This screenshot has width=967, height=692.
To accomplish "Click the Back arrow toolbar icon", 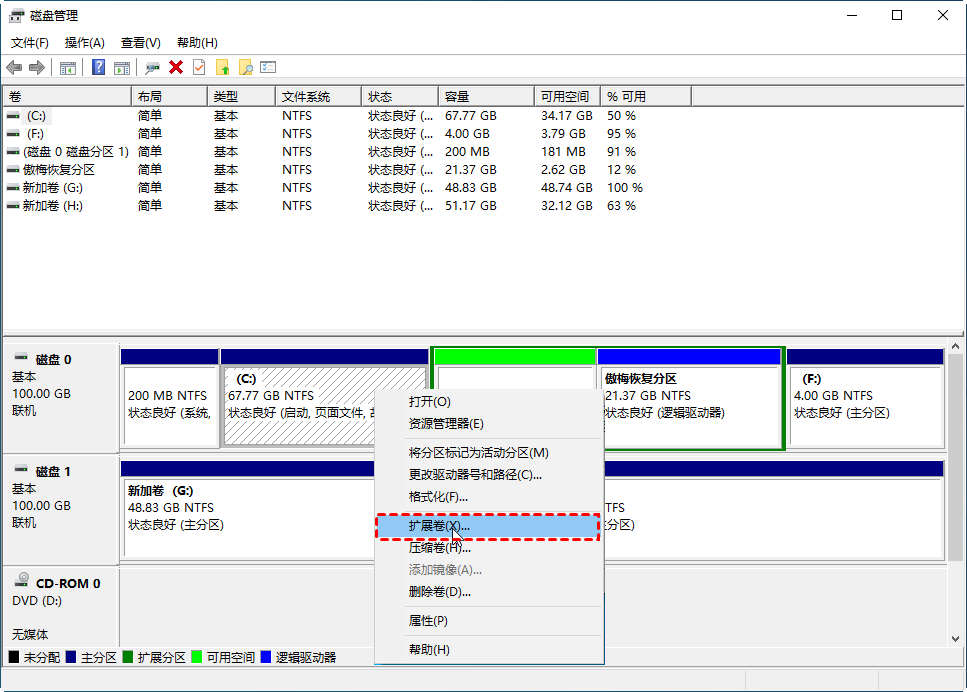I will tap(14, 67).
